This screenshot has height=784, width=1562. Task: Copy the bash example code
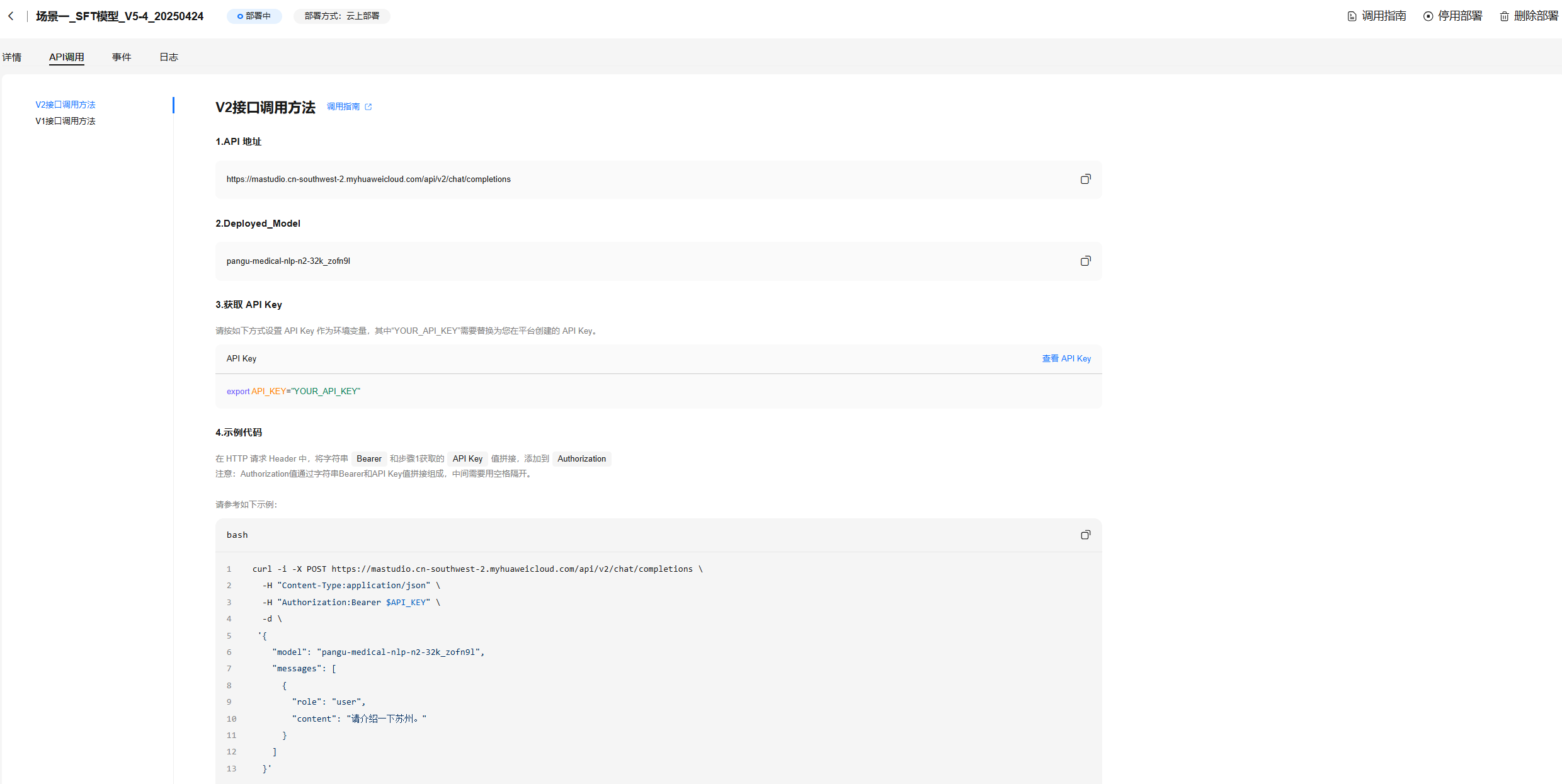pos(1085,535)
